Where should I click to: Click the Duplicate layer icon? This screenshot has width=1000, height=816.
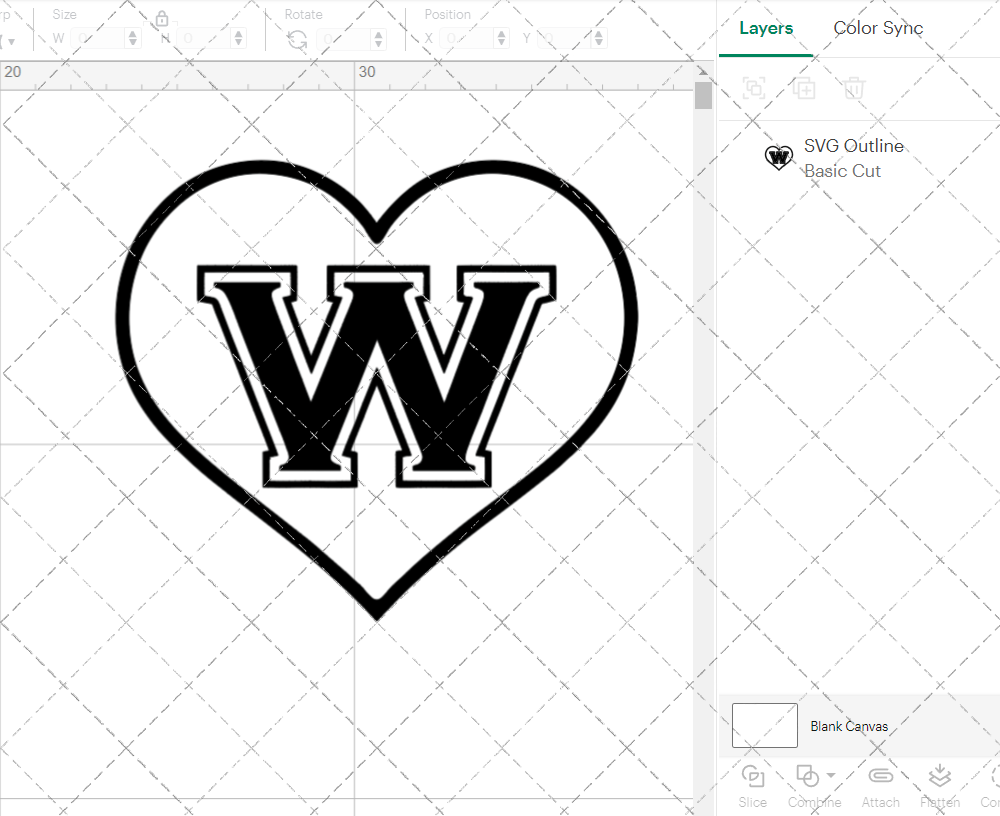pyautogui.click(x=804, y=88)
